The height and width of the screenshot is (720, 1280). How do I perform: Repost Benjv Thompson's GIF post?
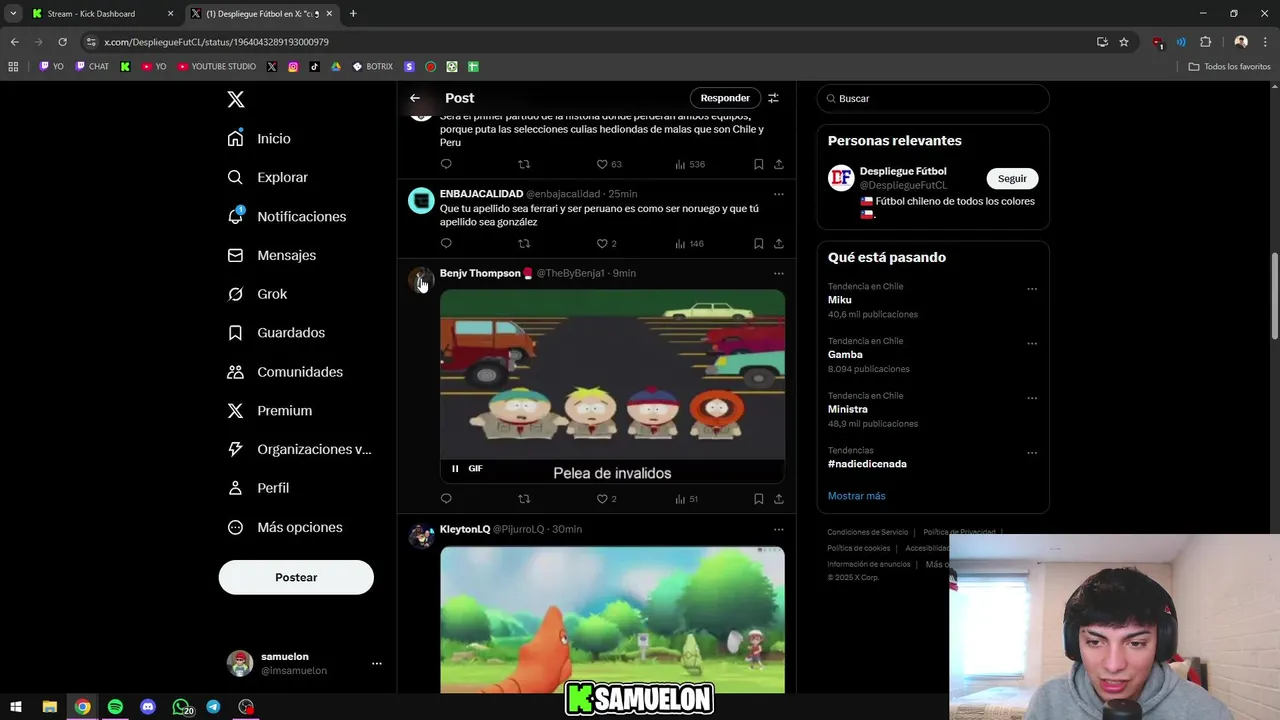coord(524,498)
